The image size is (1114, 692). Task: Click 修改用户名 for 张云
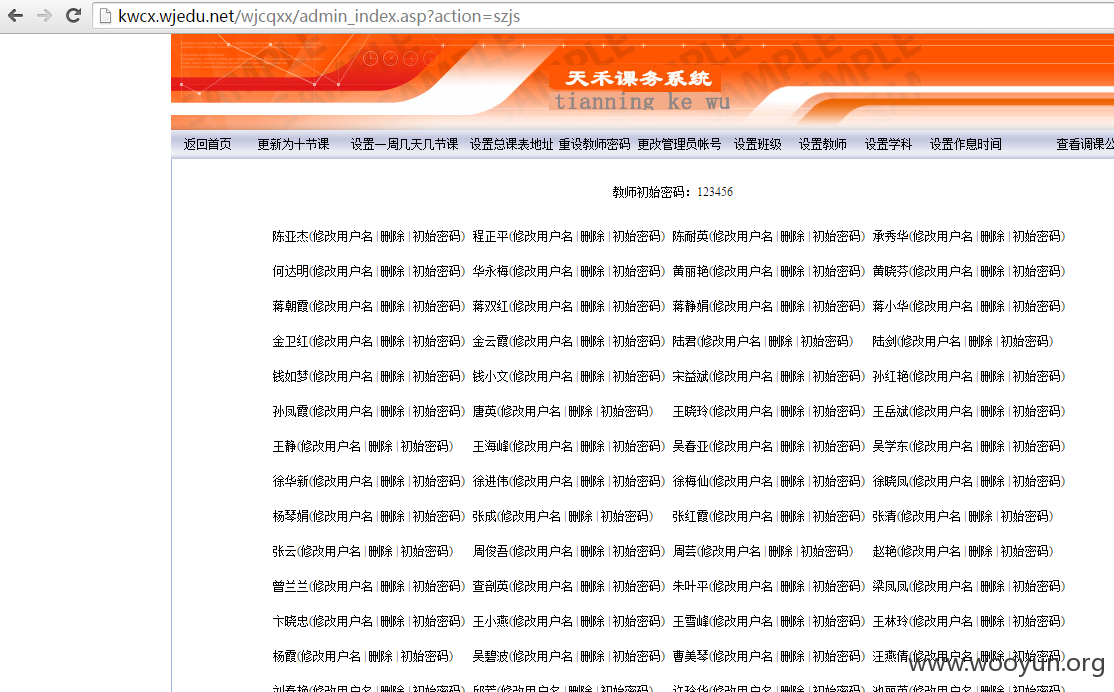click(x=330, y=551)
